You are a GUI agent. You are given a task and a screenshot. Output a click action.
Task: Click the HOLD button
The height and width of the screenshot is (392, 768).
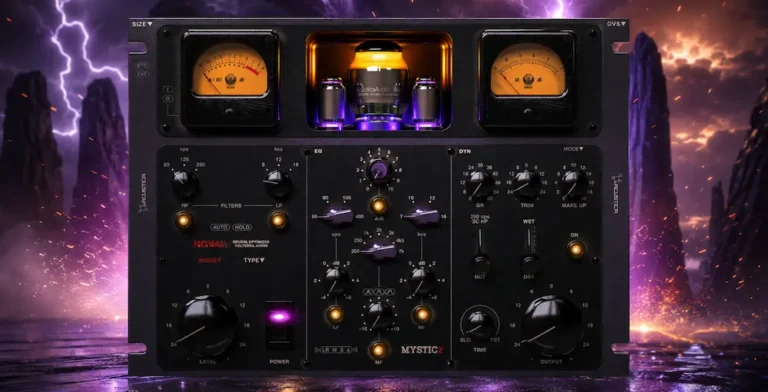point(241,227)
